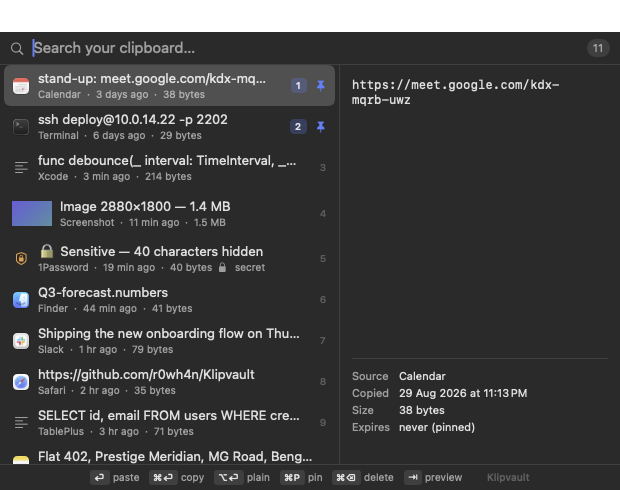Click the return key icon for paste
620x490 pixels.
tap(99, 477)
